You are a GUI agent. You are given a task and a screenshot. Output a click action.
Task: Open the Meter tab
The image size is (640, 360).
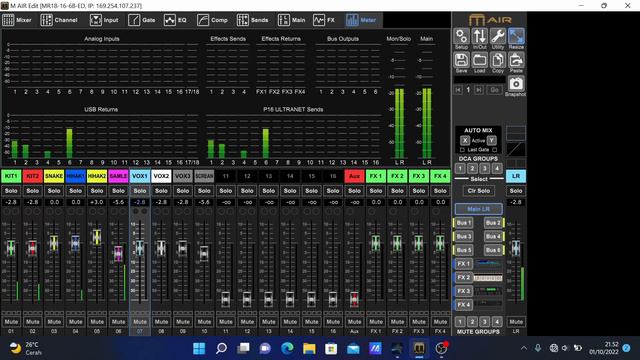361,20
